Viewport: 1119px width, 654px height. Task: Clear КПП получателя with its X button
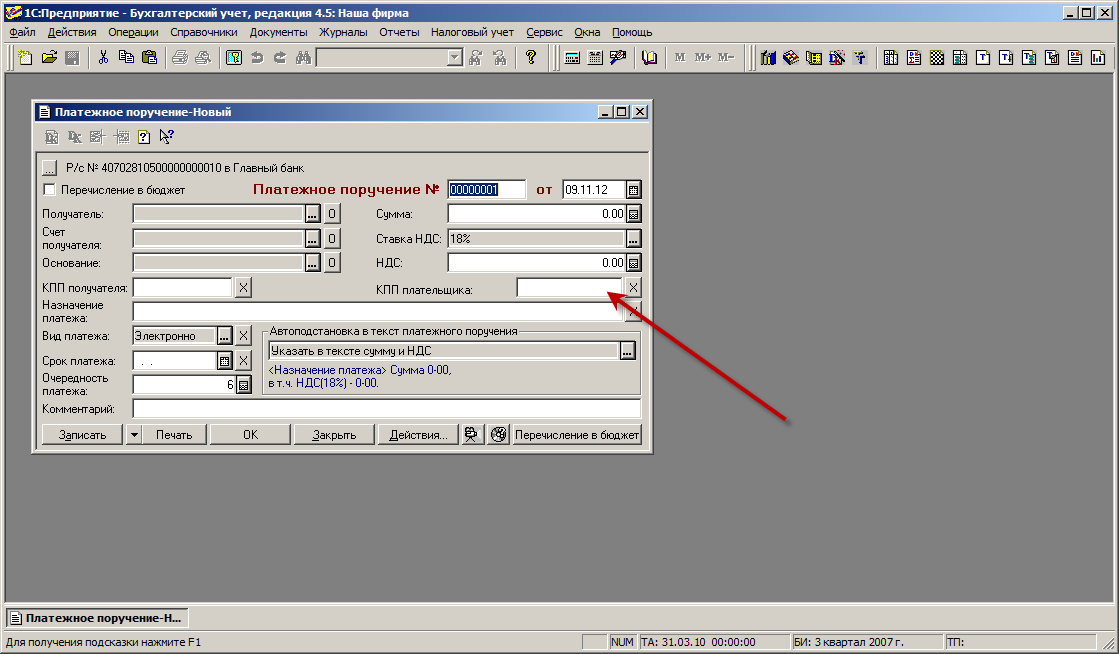click(243, 288)
